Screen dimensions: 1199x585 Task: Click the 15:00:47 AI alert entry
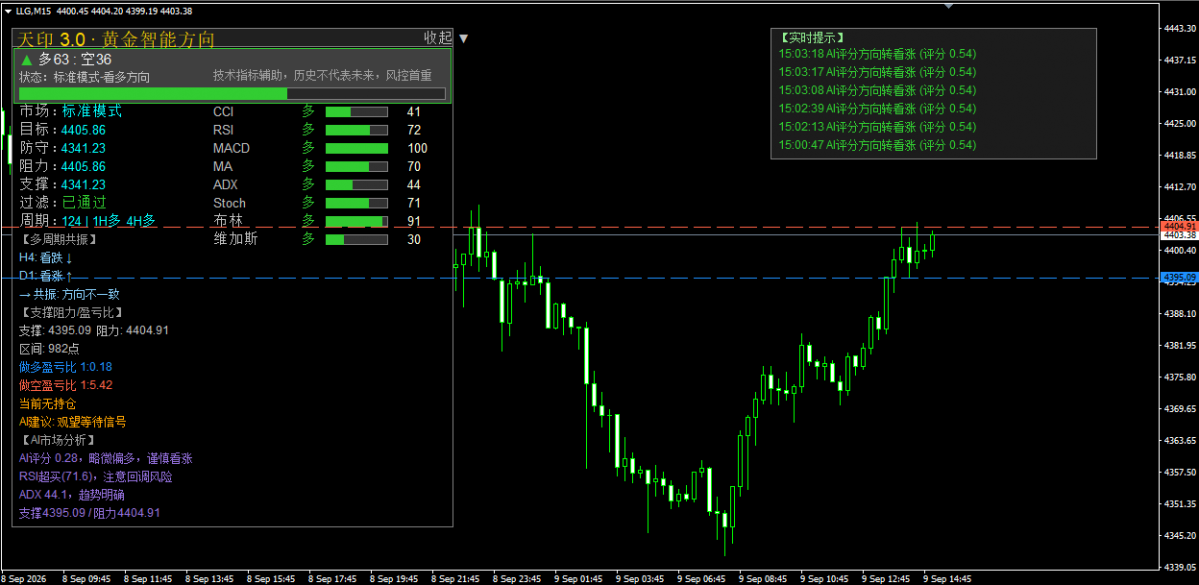click(877, 145)
